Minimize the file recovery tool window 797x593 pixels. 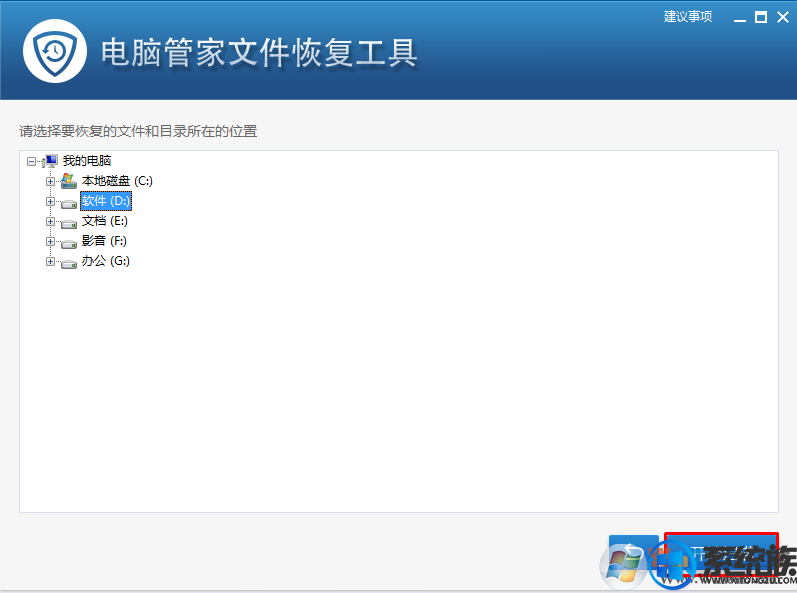740,19
